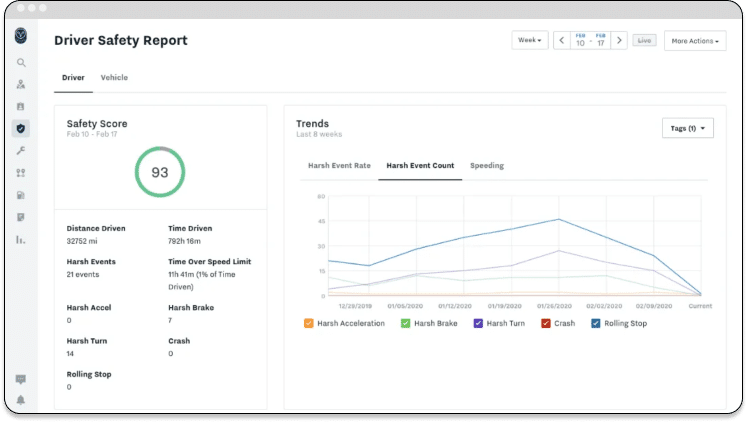Image resolution: width=747 pixels, height=422 pixels.
Task: Switch to the Vehicle tab
Action: (x=114, y=78)
